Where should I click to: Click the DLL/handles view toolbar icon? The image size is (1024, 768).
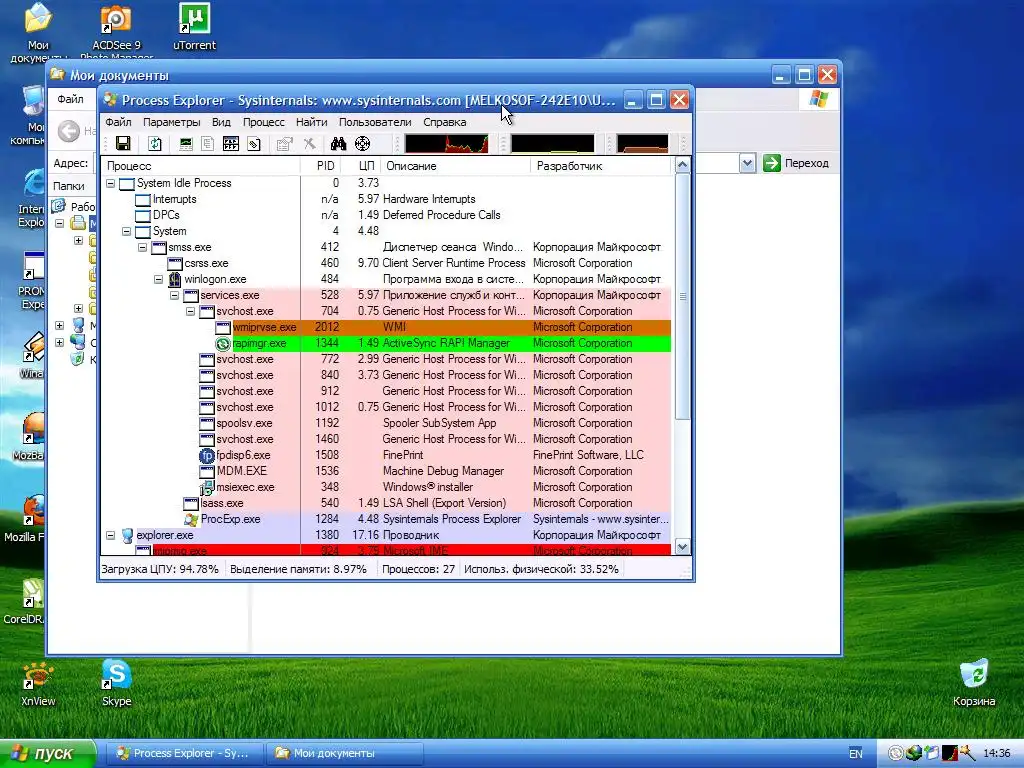click(x=254, y=144)
